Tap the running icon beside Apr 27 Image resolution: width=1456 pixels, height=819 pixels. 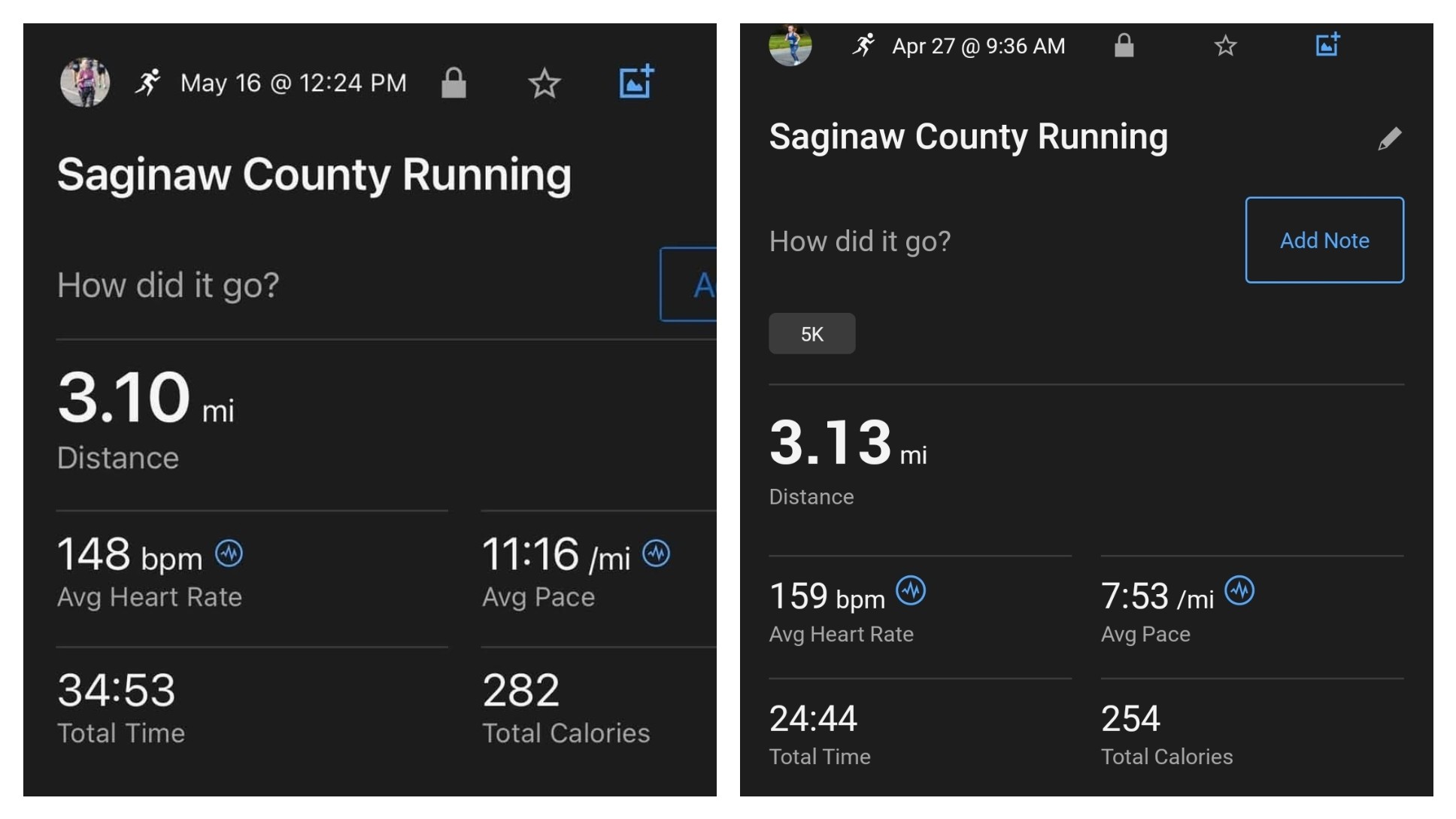(863, 45)
